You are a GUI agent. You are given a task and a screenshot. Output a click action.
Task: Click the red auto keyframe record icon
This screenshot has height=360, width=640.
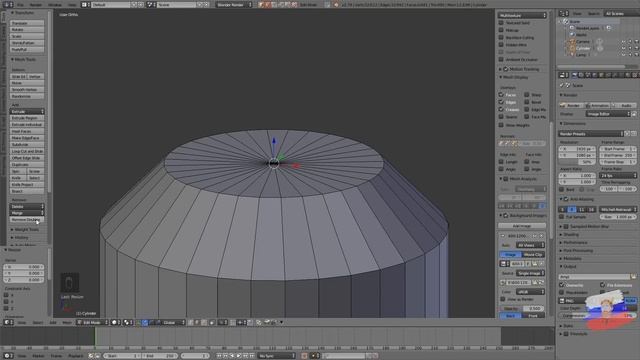pyautogui.click(x=304, y=356)
